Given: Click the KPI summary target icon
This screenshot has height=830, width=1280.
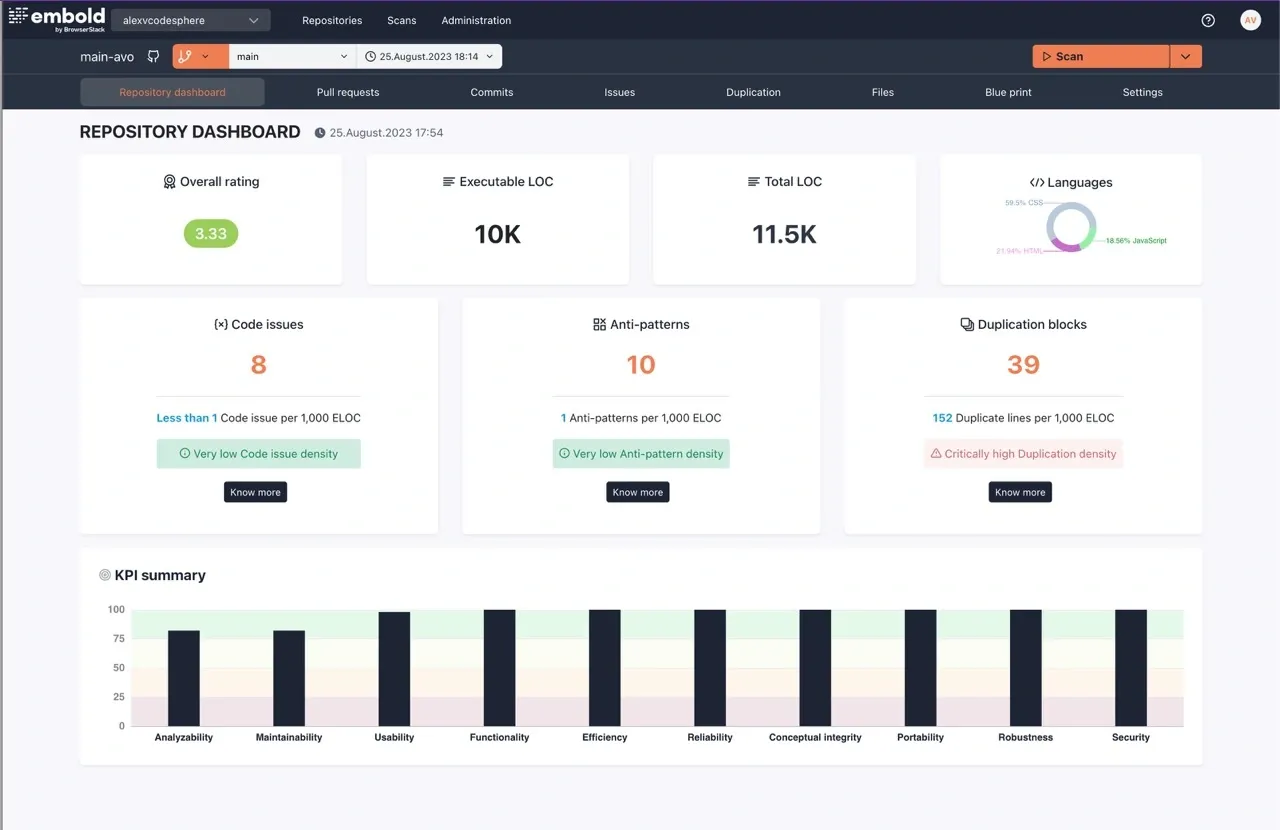Looking at the screenshot, I should point(104,574).
